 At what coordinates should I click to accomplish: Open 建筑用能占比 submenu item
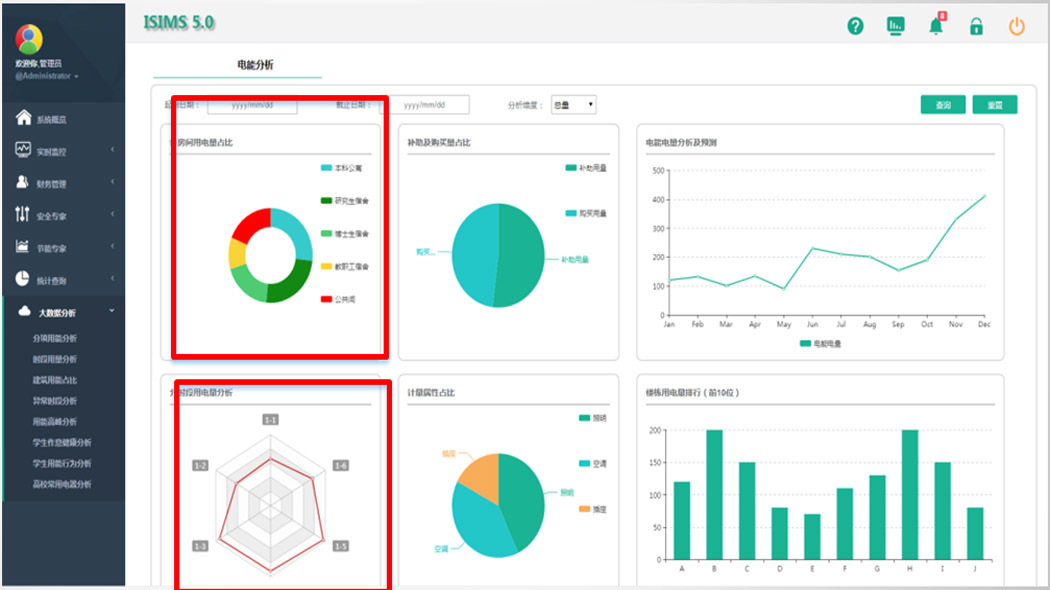(55, 380)
